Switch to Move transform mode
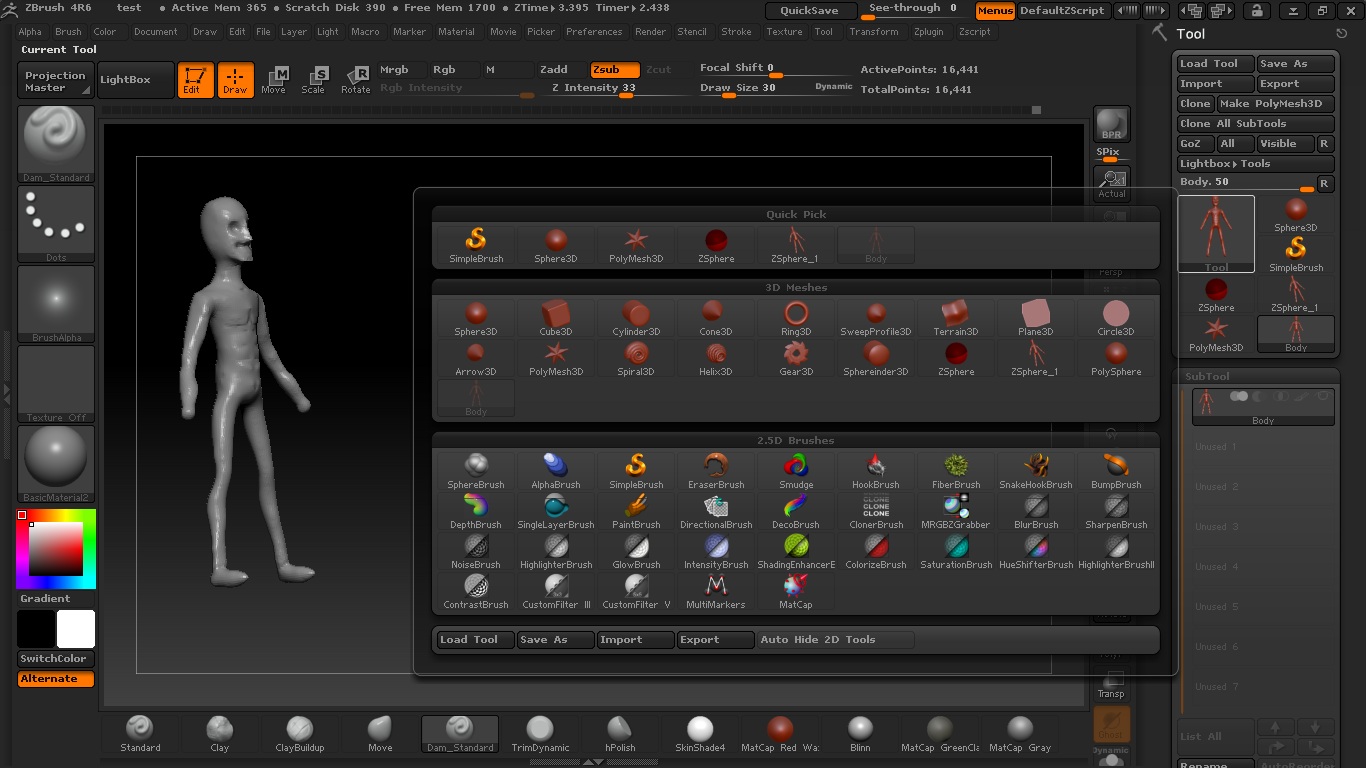The image size is (1366, 768). (x=273, y=80)
